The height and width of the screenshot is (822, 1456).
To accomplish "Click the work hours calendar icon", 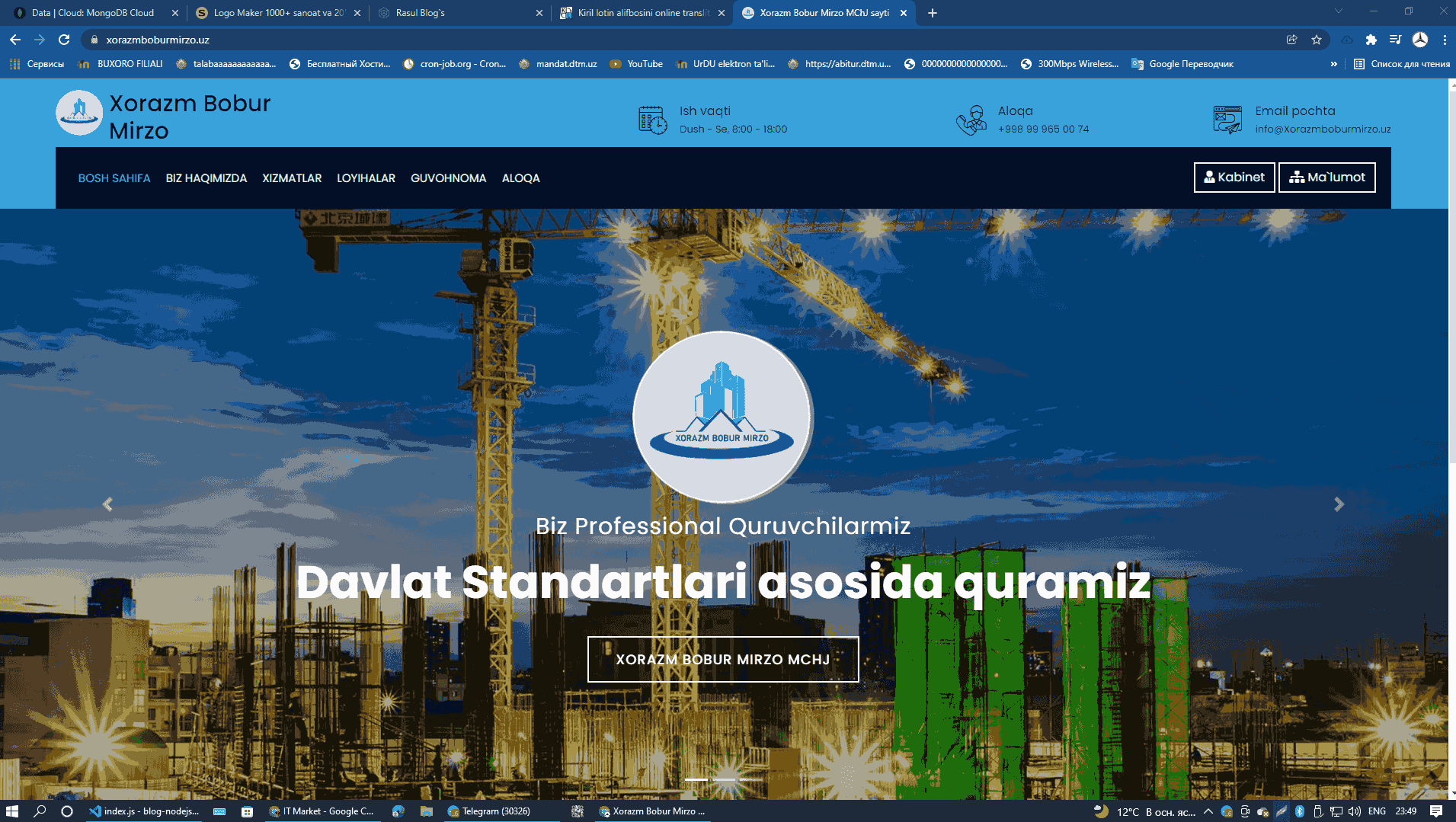I will coord(652,120).
